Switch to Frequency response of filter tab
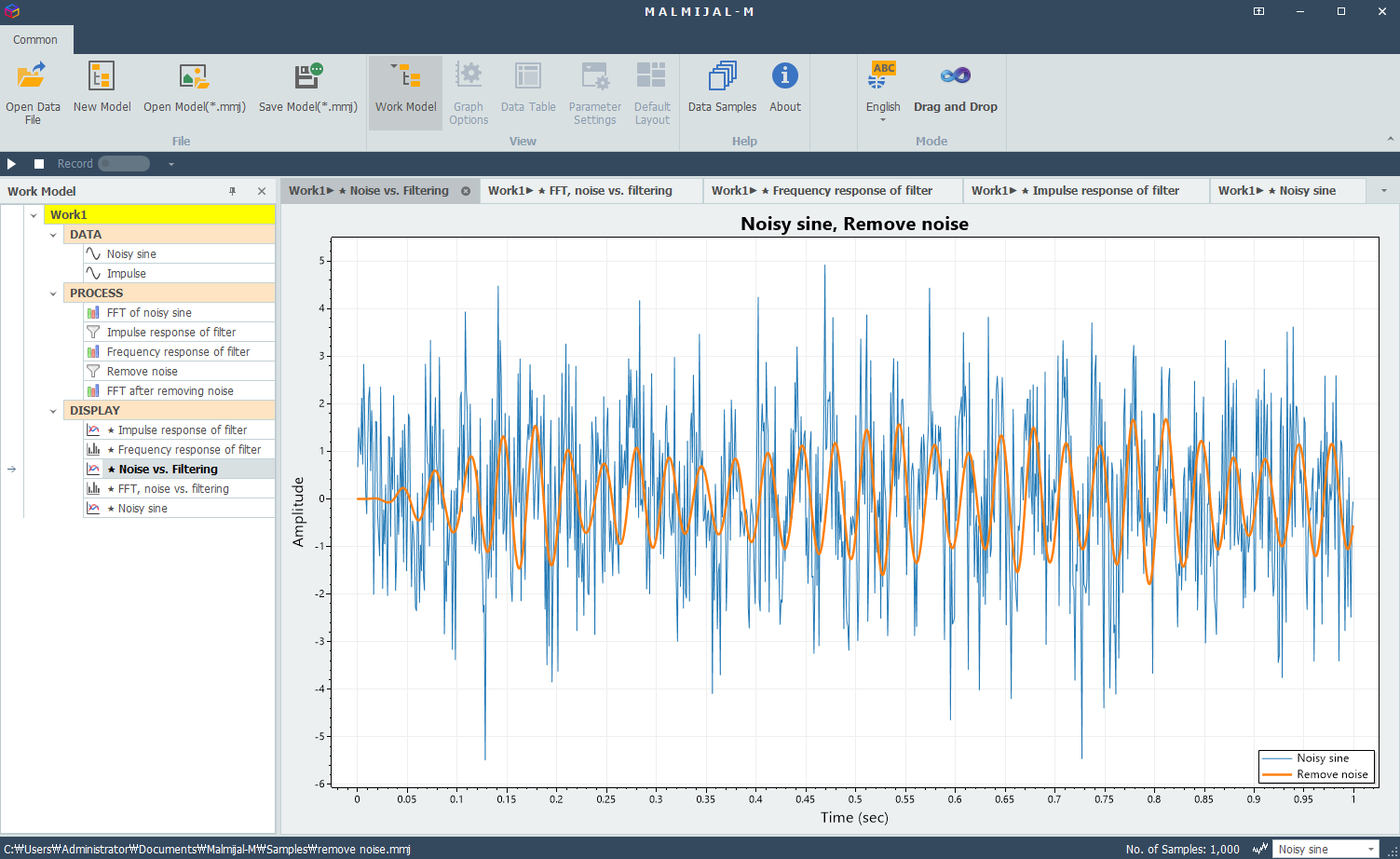 point(832,191)
